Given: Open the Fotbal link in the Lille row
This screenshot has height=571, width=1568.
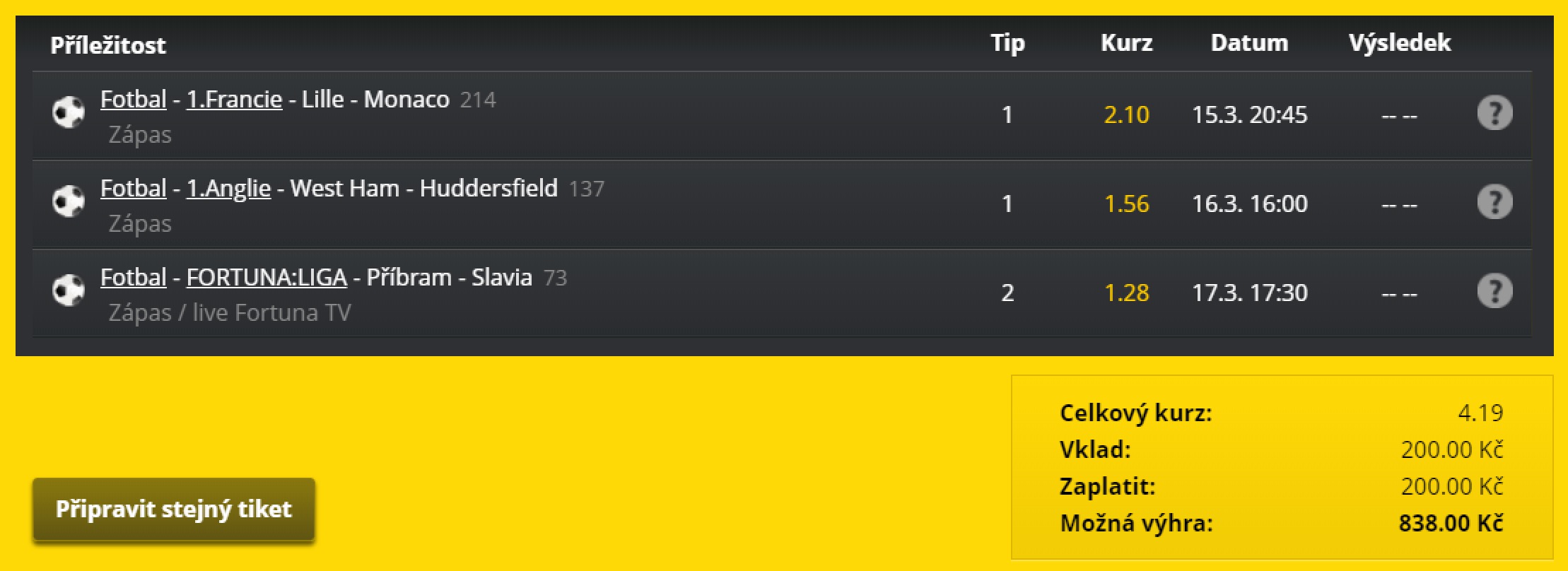Looking at the screenshot, I should pyautogui.click(x=133, y=100).
